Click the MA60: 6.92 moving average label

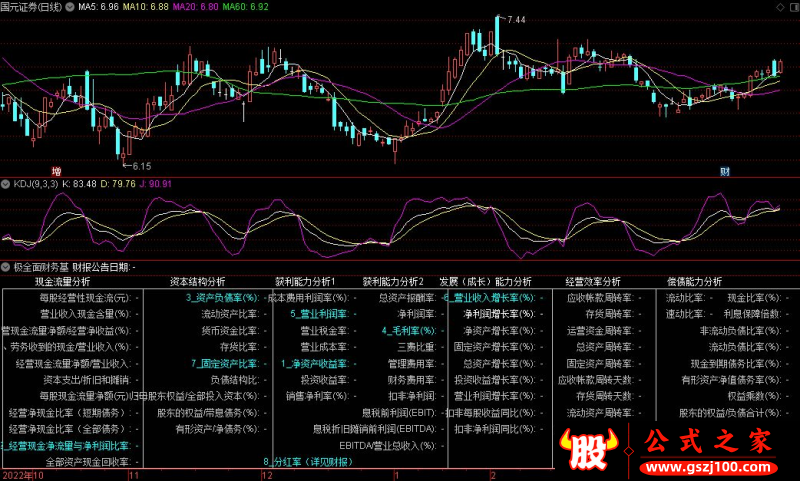point(245,7)
